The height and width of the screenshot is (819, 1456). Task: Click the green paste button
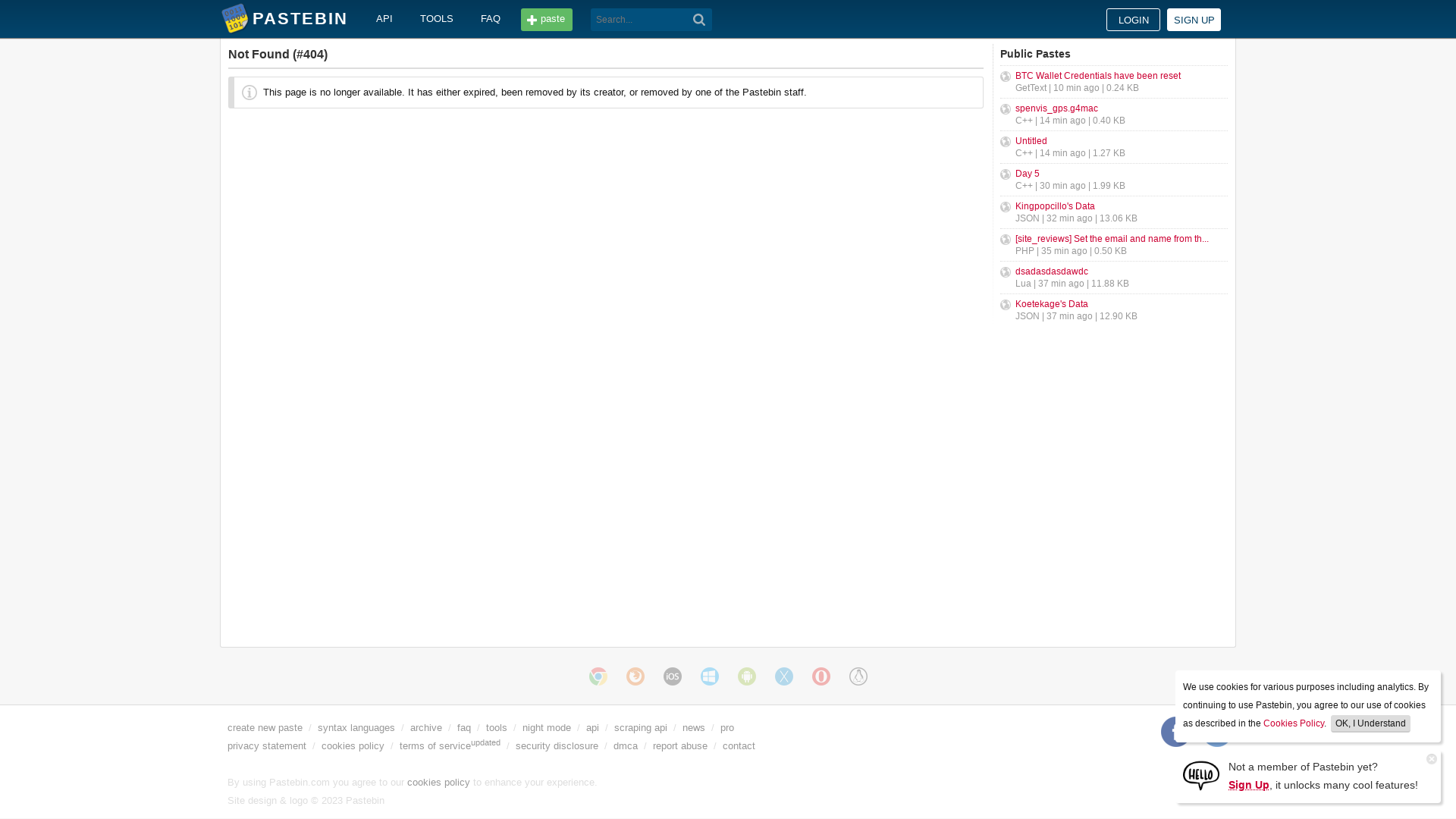(547, 20)
